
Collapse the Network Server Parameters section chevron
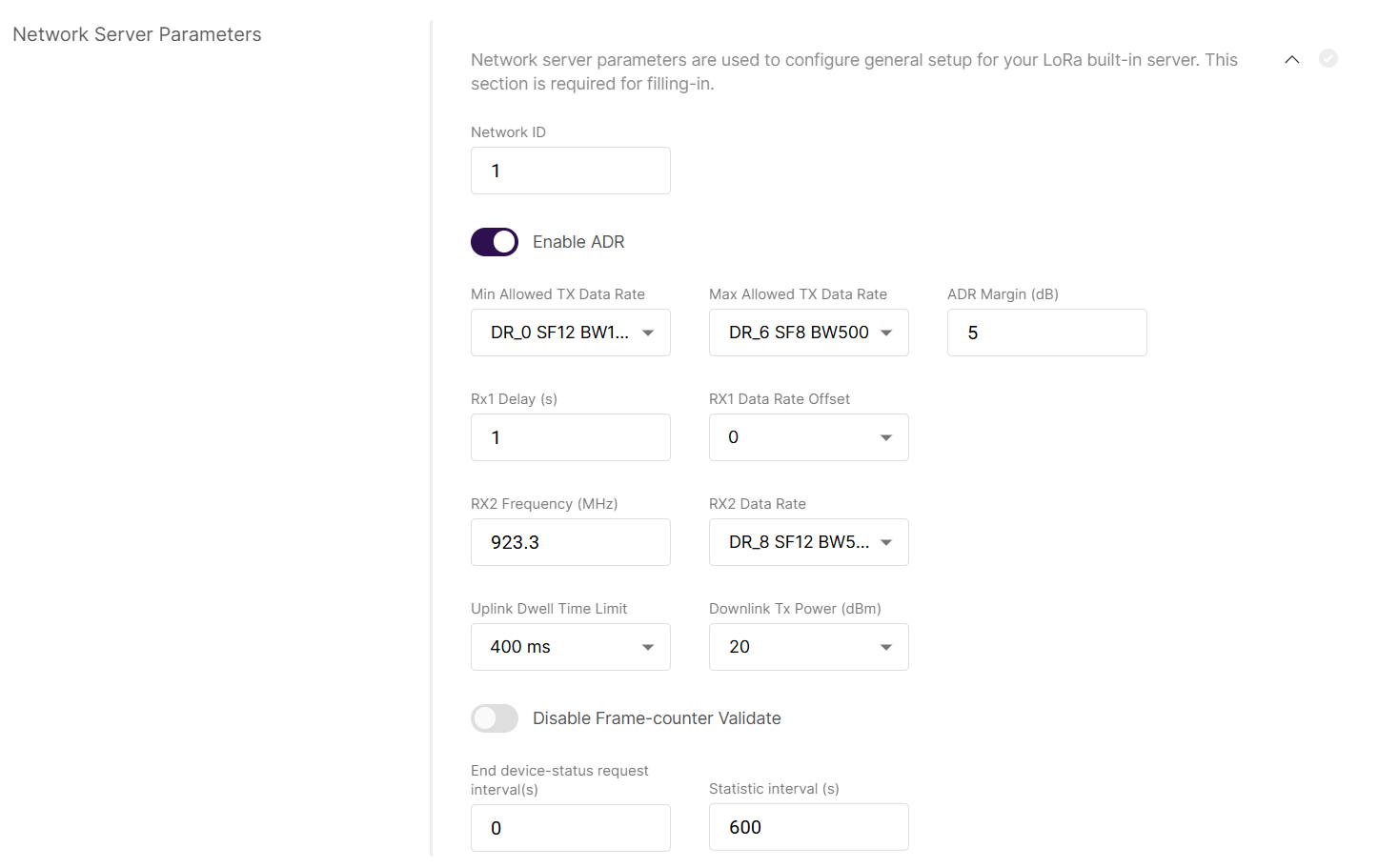[1291, 59]
